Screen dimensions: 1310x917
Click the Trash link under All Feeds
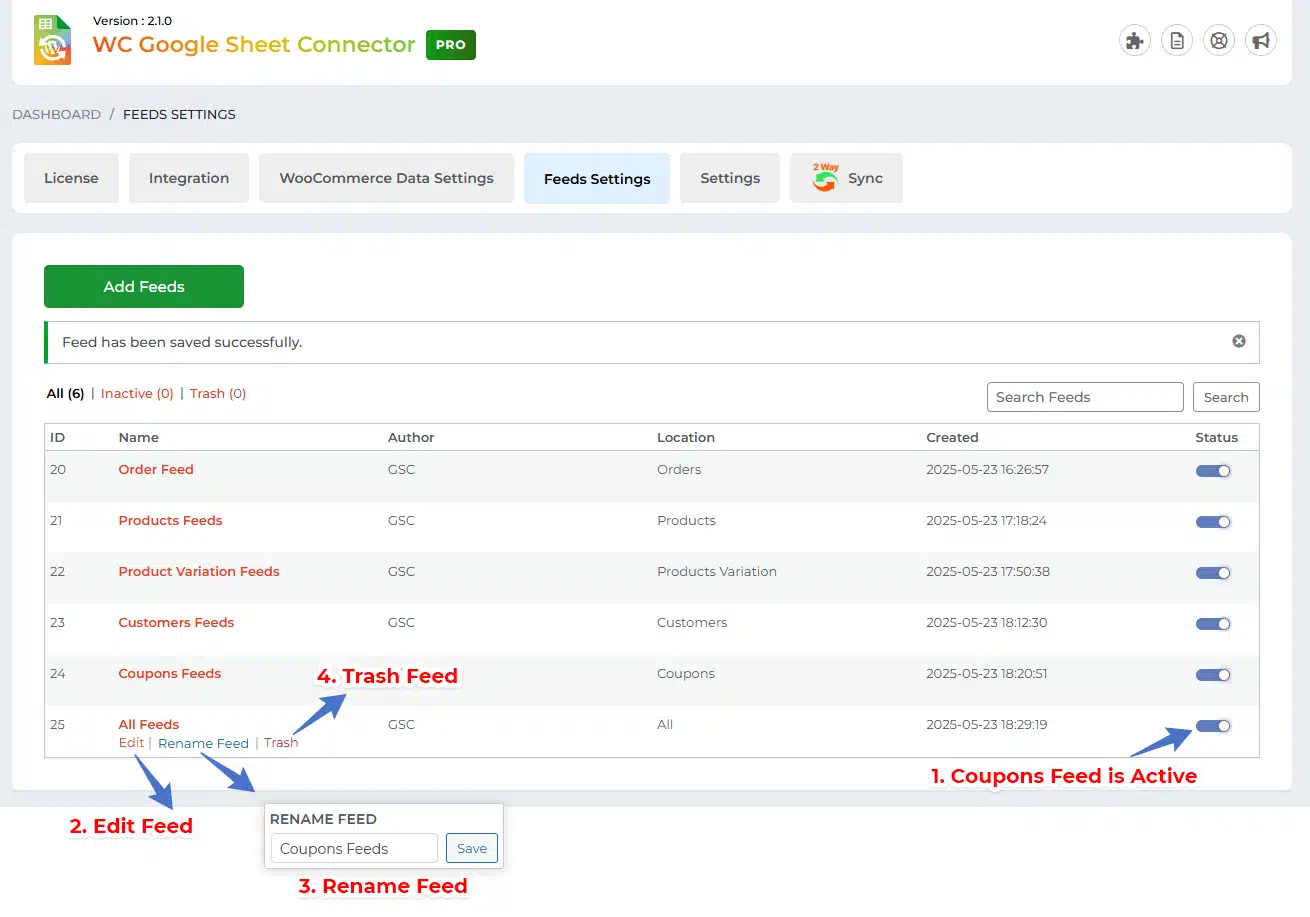281,743
